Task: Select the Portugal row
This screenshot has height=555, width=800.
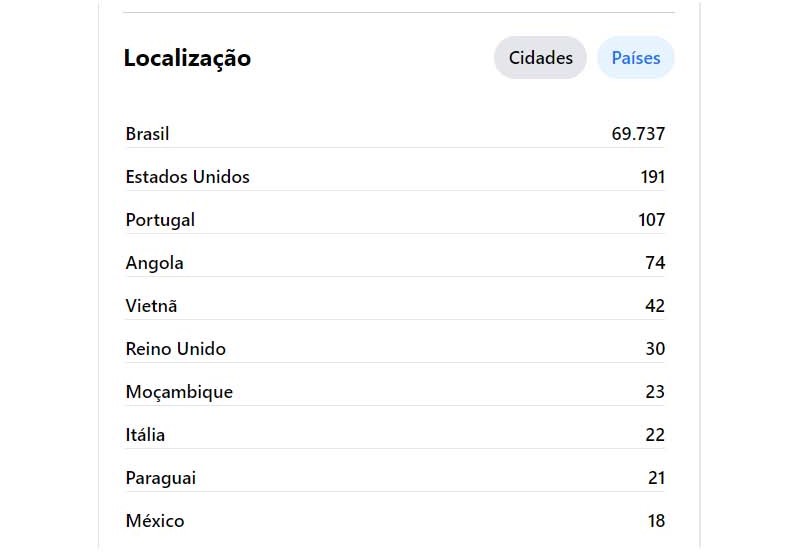Action: click(395, 220)
